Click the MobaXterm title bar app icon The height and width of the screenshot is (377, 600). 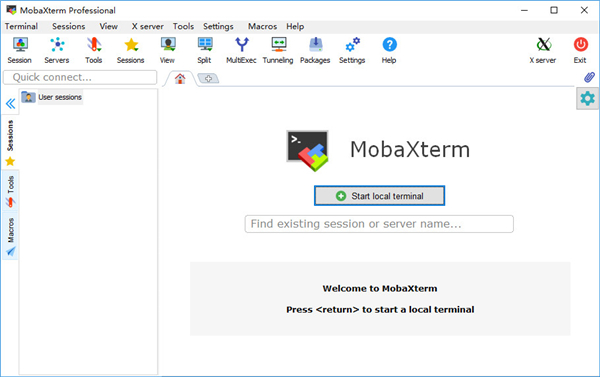pyautogui.click(x=11, y=10)
